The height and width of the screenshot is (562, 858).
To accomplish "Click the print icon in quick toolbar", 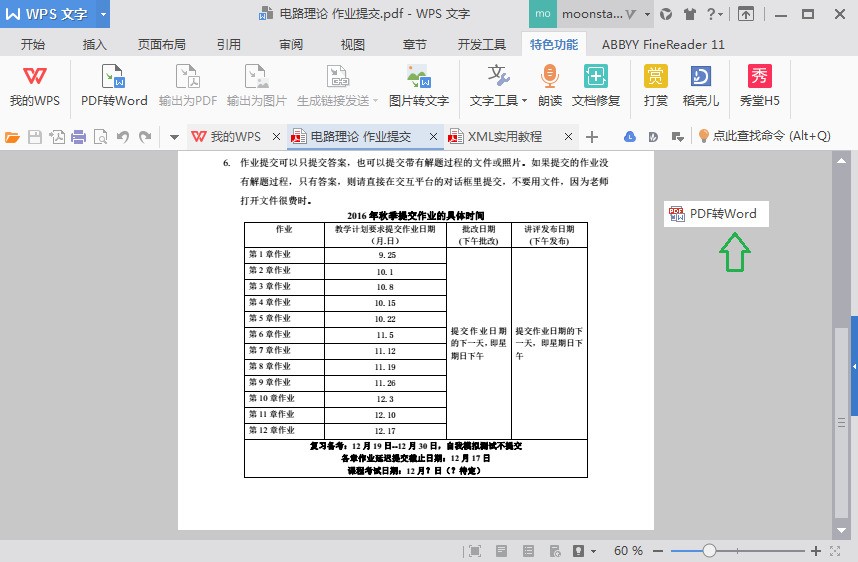I will click(79, 137).
